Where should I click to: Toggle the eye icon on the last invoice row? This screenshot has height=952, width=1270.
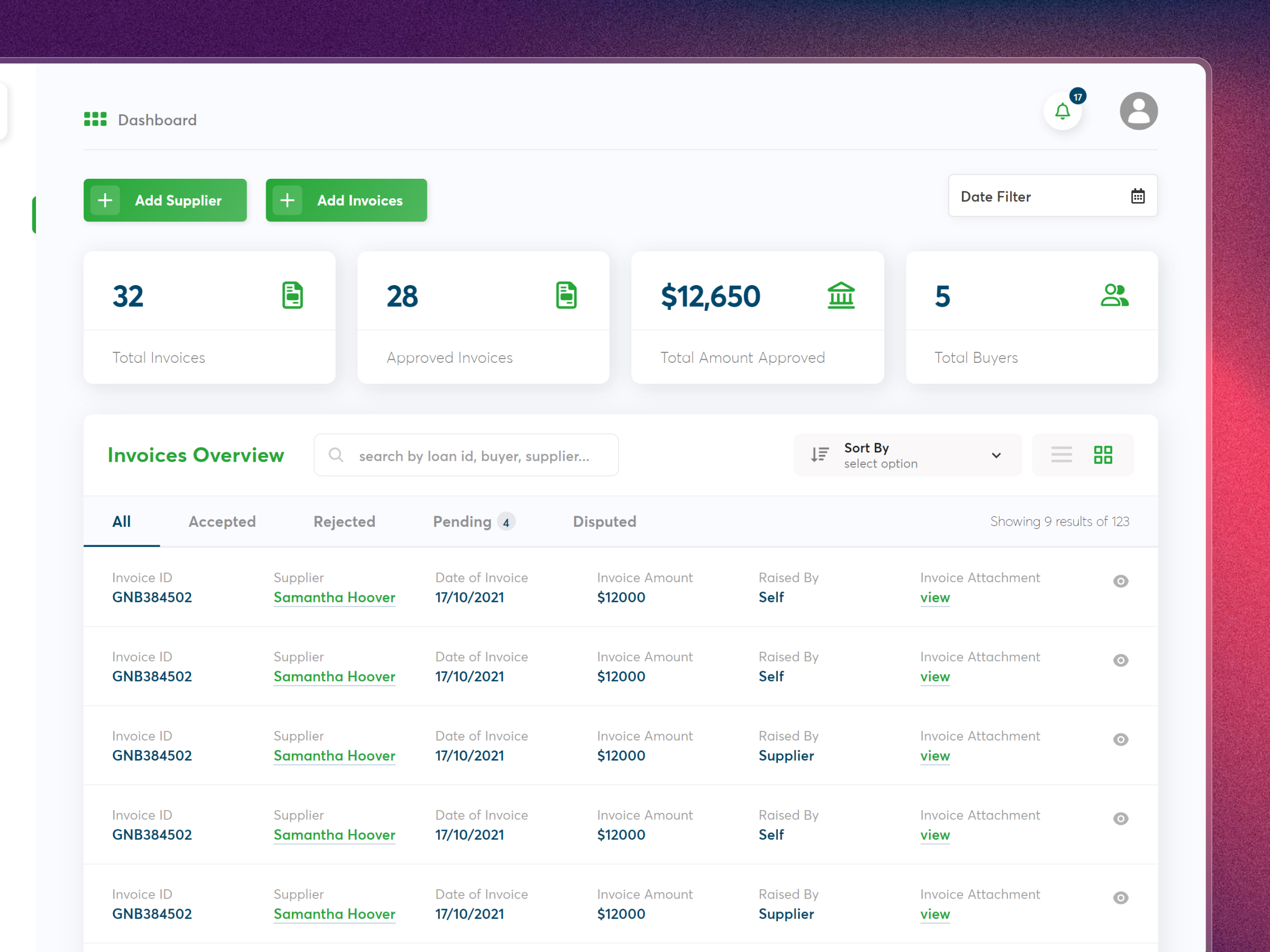(x=1121, y=898)
